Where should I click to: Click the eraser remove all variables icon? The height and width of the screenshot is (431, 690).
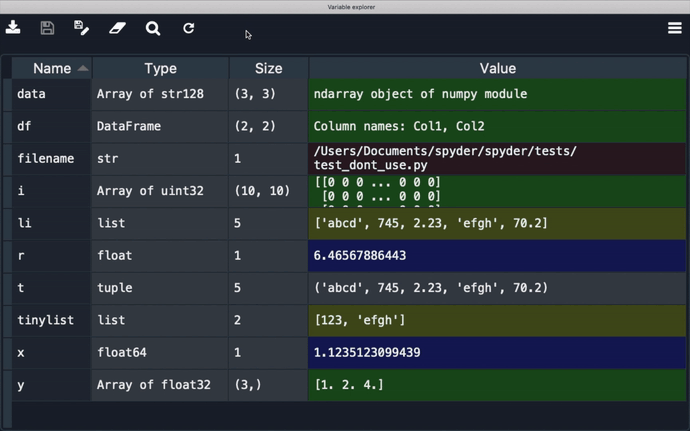tap(117, 28)
